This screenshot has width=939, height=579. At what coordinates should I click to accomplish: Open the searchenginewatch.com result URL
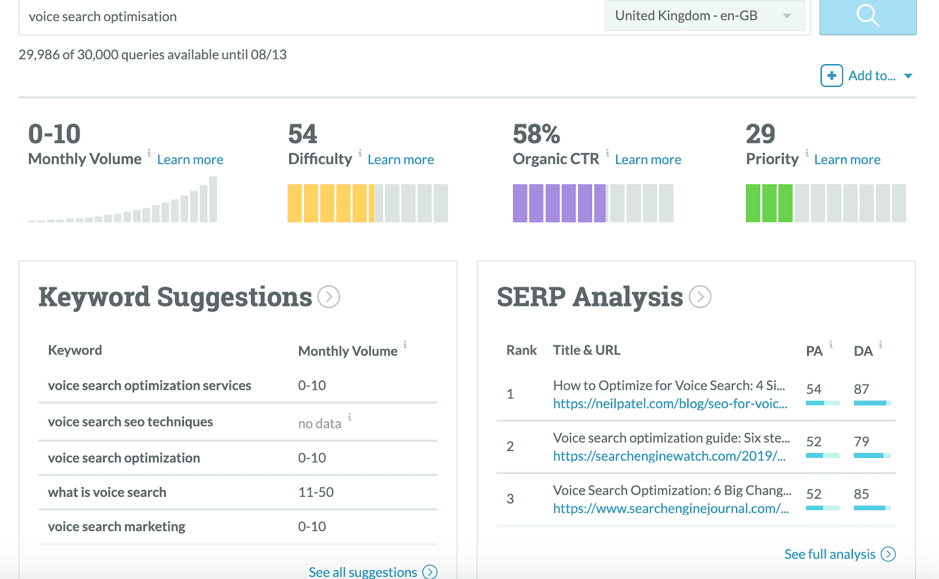670,455
